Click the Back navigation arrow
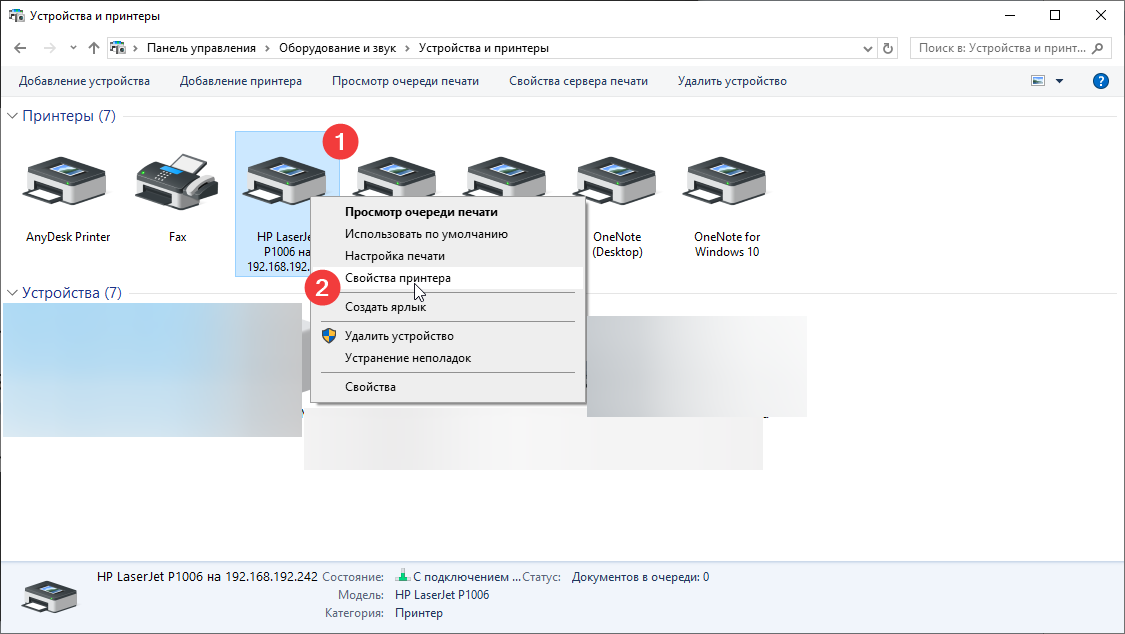Viewport: 1125px width, 634px height. (x=21, y=48)
